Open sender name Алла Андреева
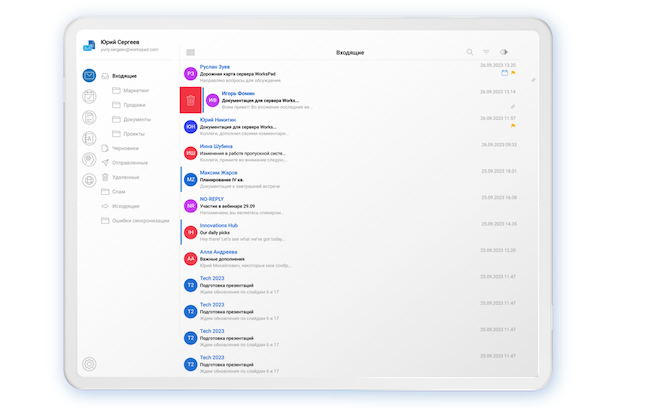This screenshot has height=408, width=650. pyautogui.click(x=218, y=252)
